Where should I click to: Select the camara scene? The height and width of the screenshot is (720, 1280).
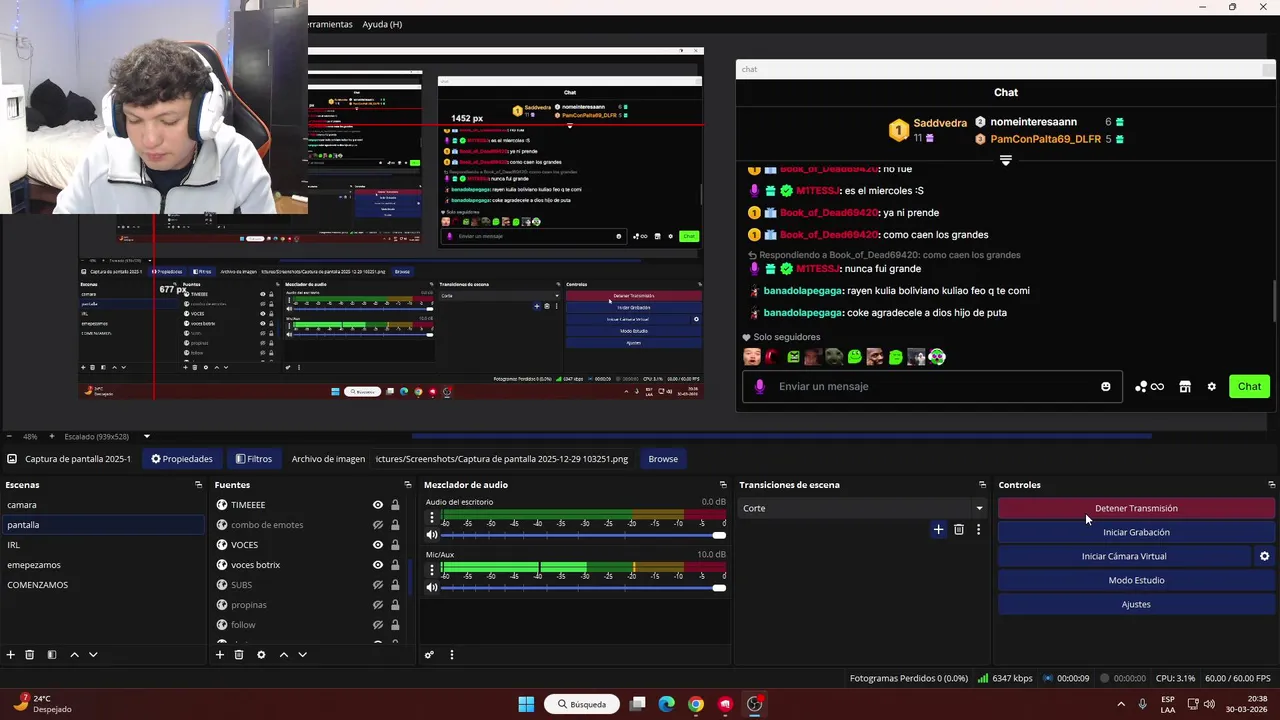click(x=102, y=505)
